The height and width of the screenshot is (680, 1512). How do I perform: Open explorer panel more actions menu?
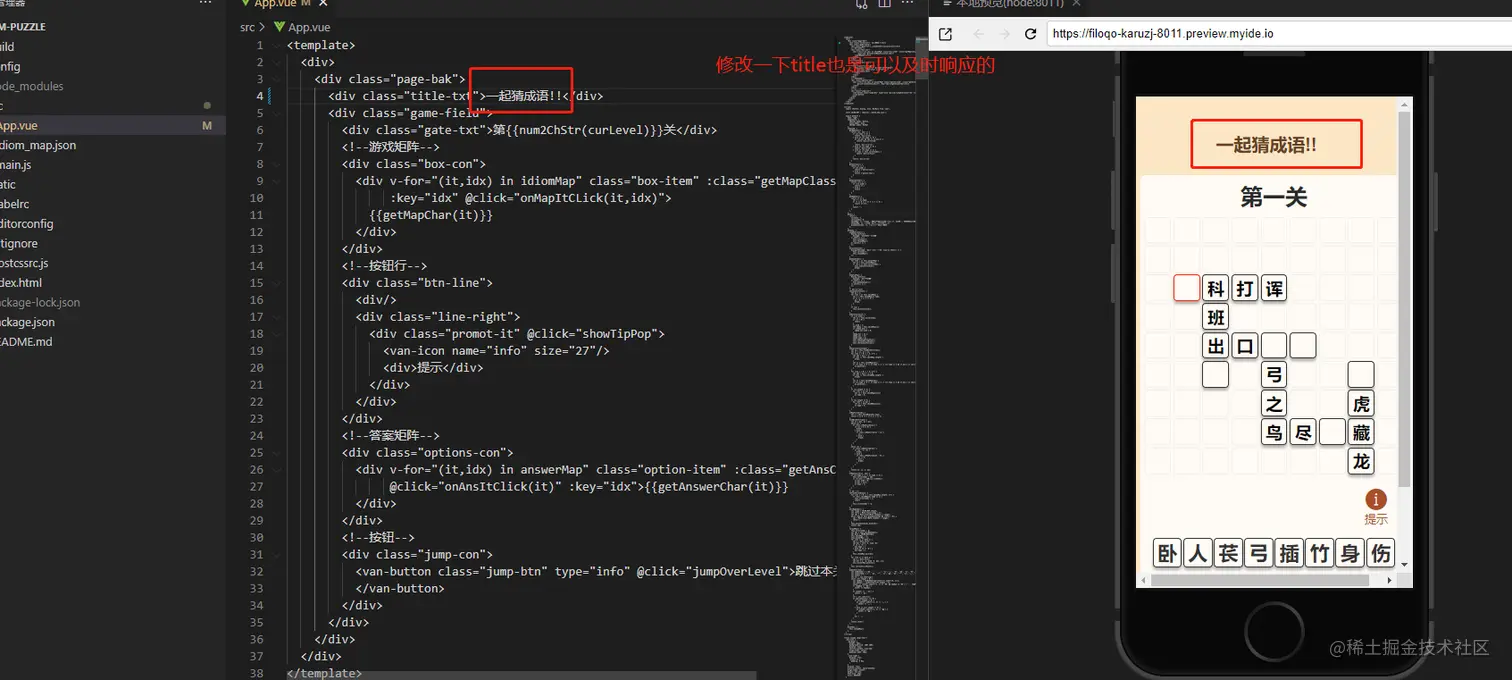[x=205, y=3]
